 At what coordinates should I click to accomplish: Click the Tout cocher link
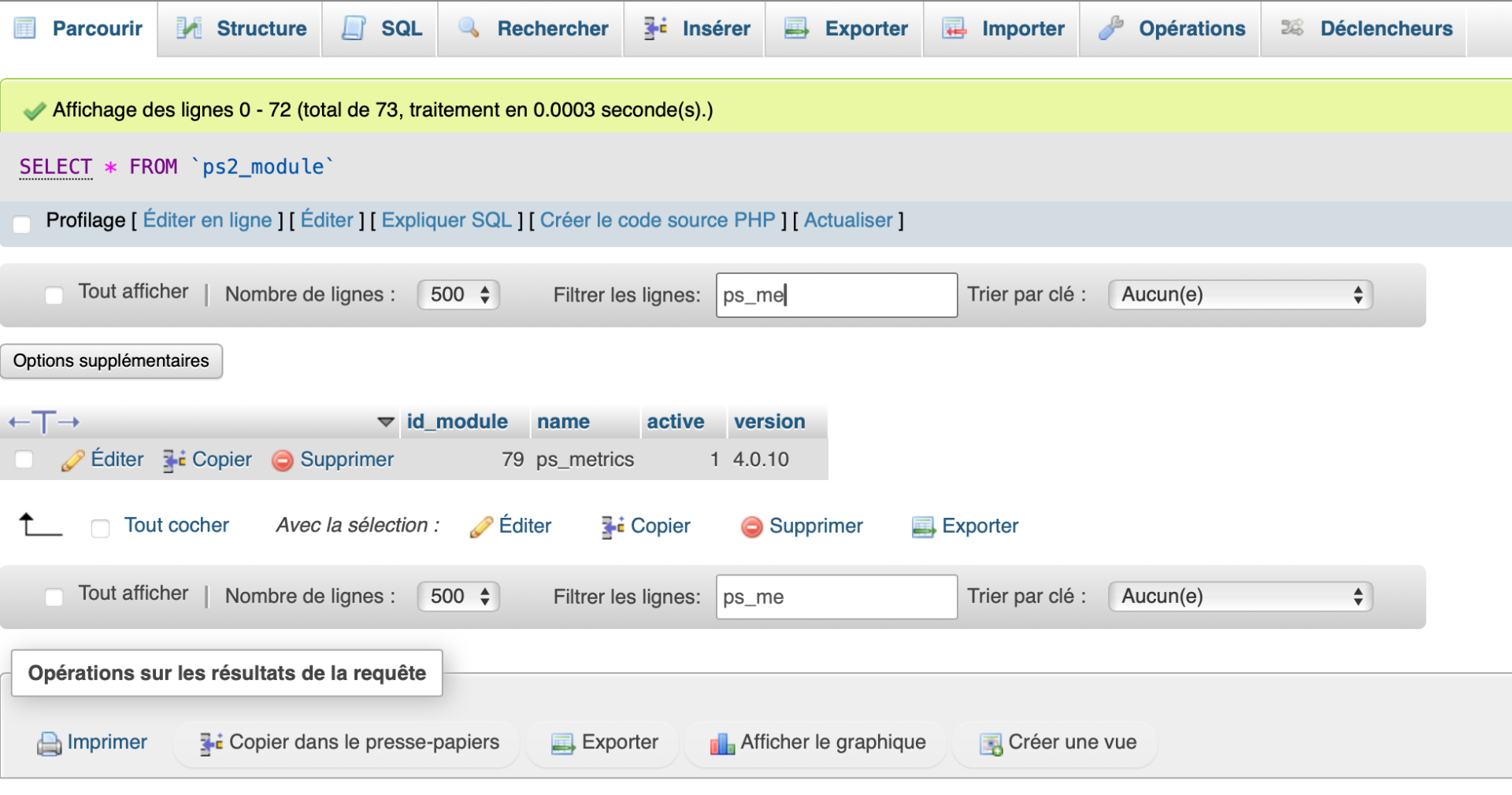176,525
